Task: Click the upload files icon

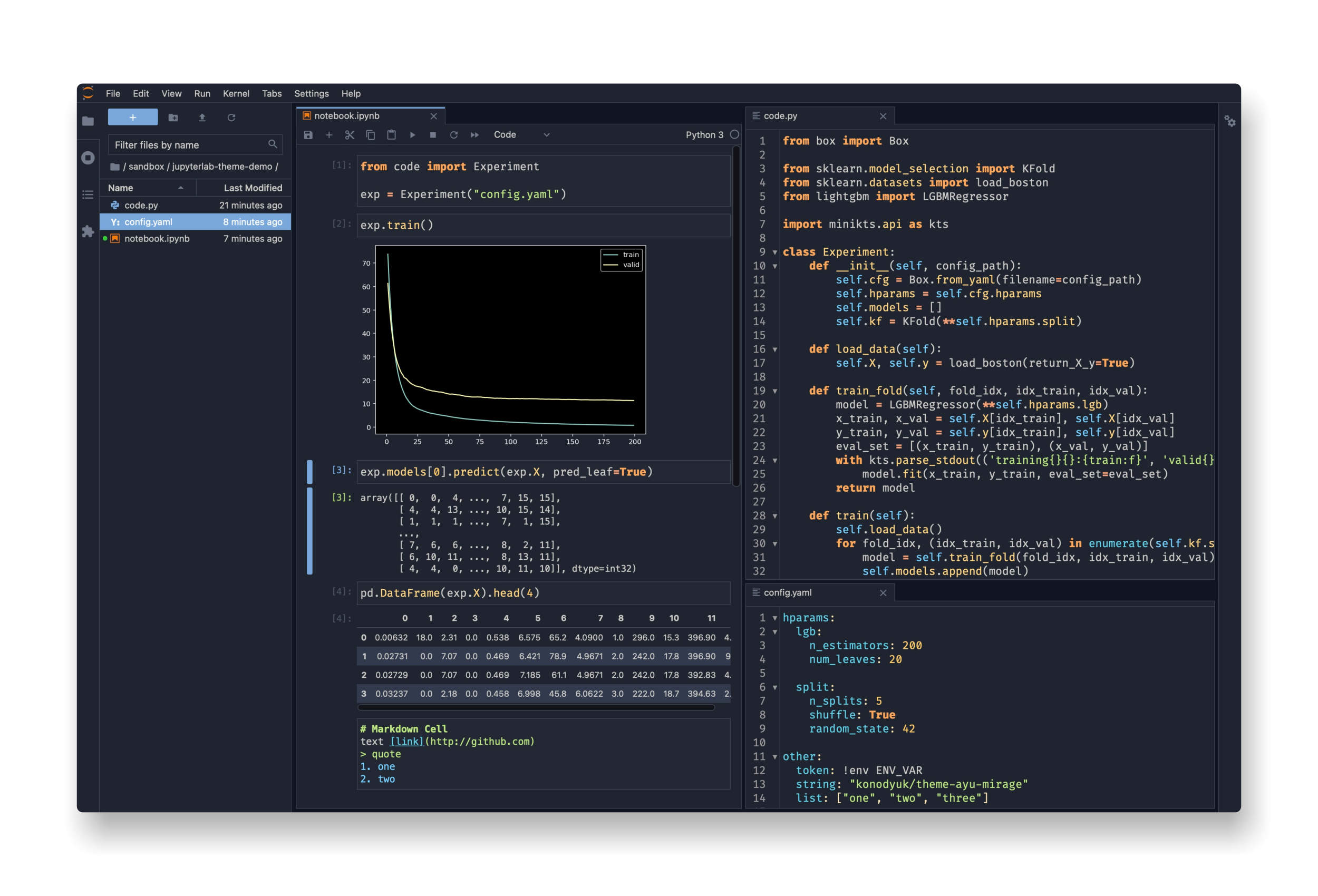Action: pos(202,118)
